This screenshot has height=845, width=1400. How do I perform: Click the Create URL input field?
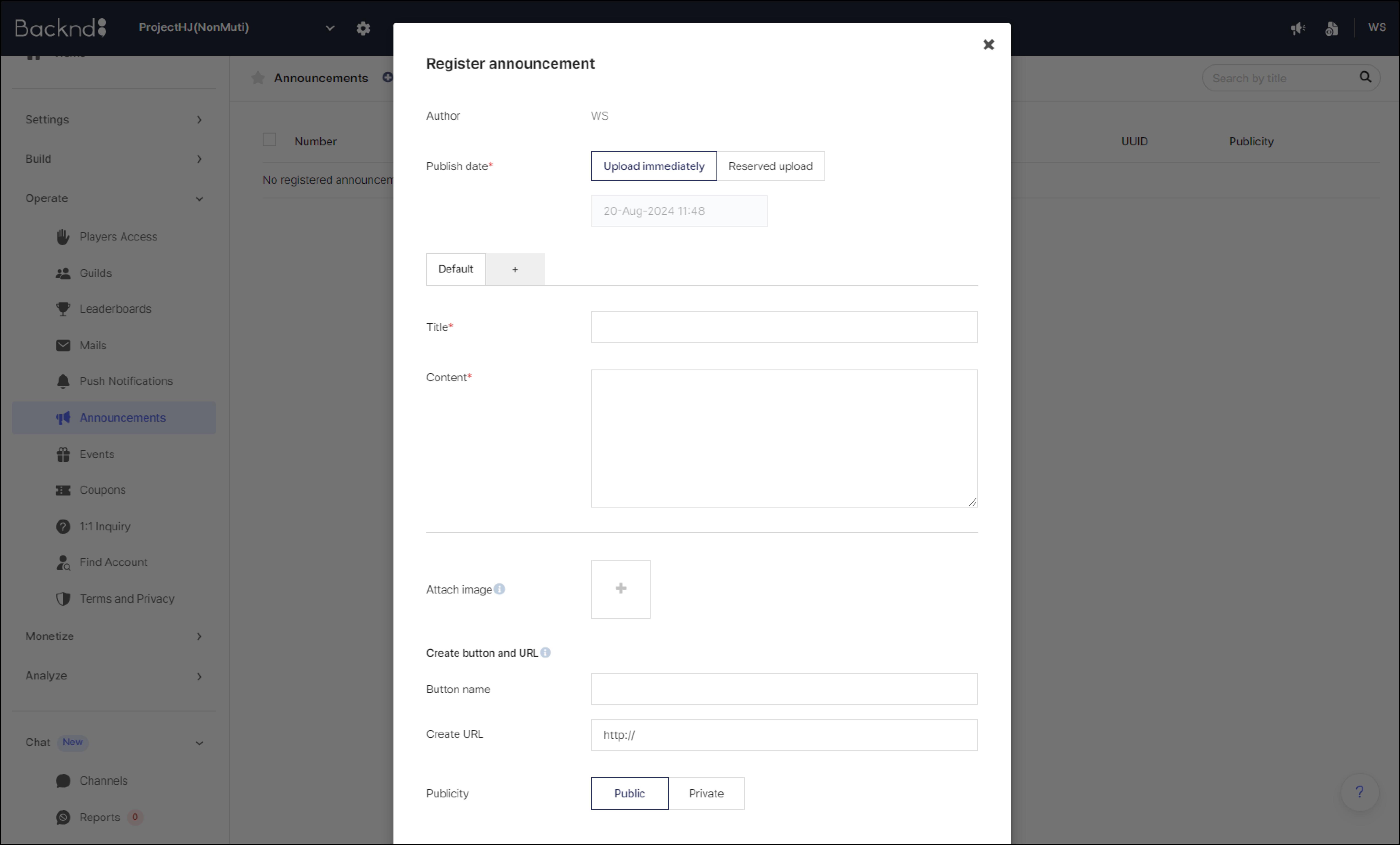pos(784,735)
